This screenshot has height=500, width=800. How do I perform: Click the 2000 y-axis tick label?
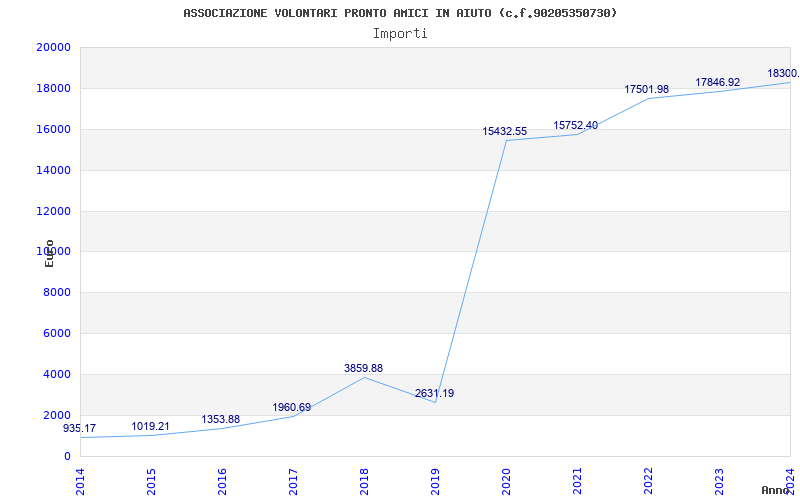[x=57, y=415]
